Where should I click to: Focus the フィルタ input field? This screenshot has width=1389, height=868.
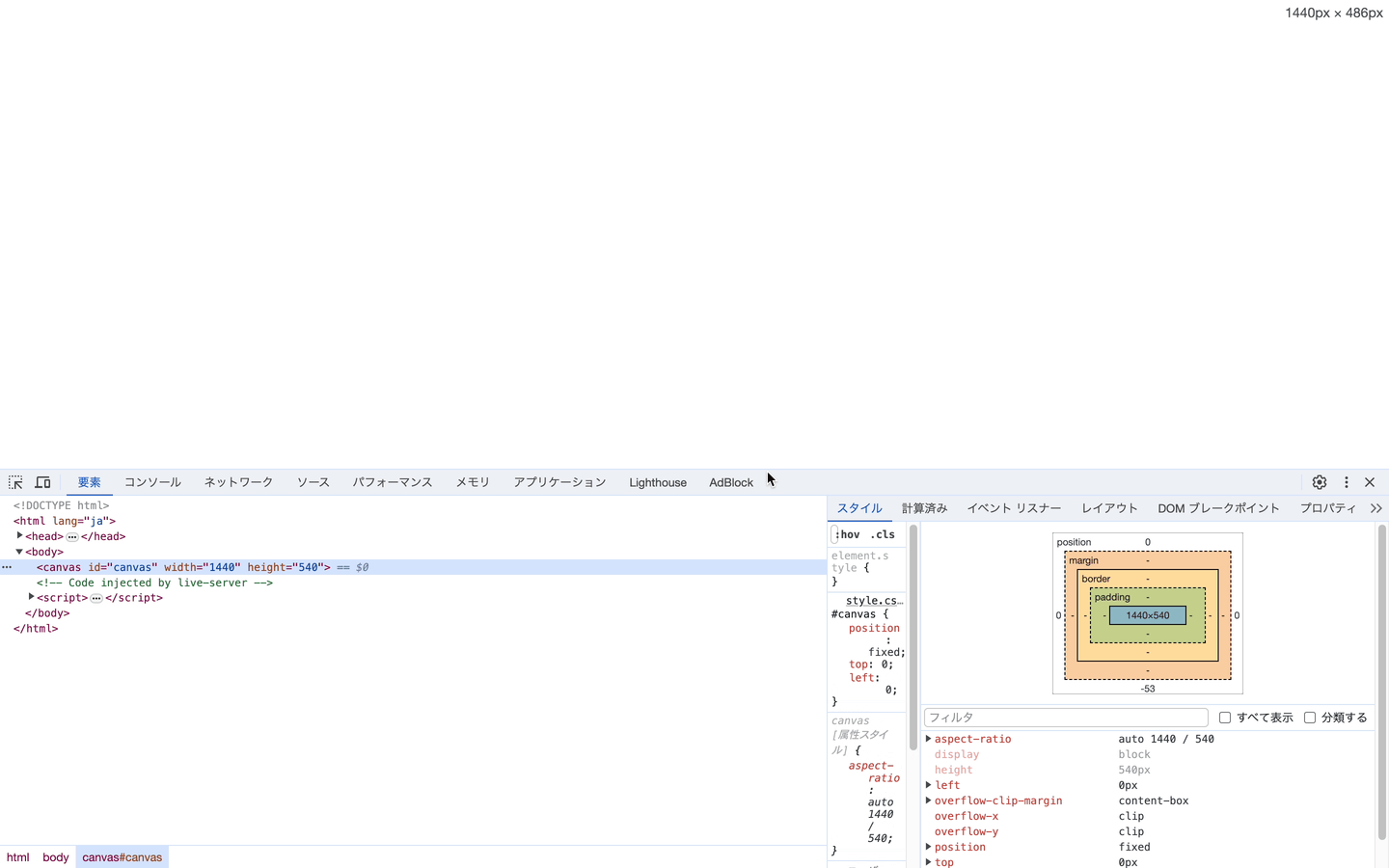(1066, 718)
